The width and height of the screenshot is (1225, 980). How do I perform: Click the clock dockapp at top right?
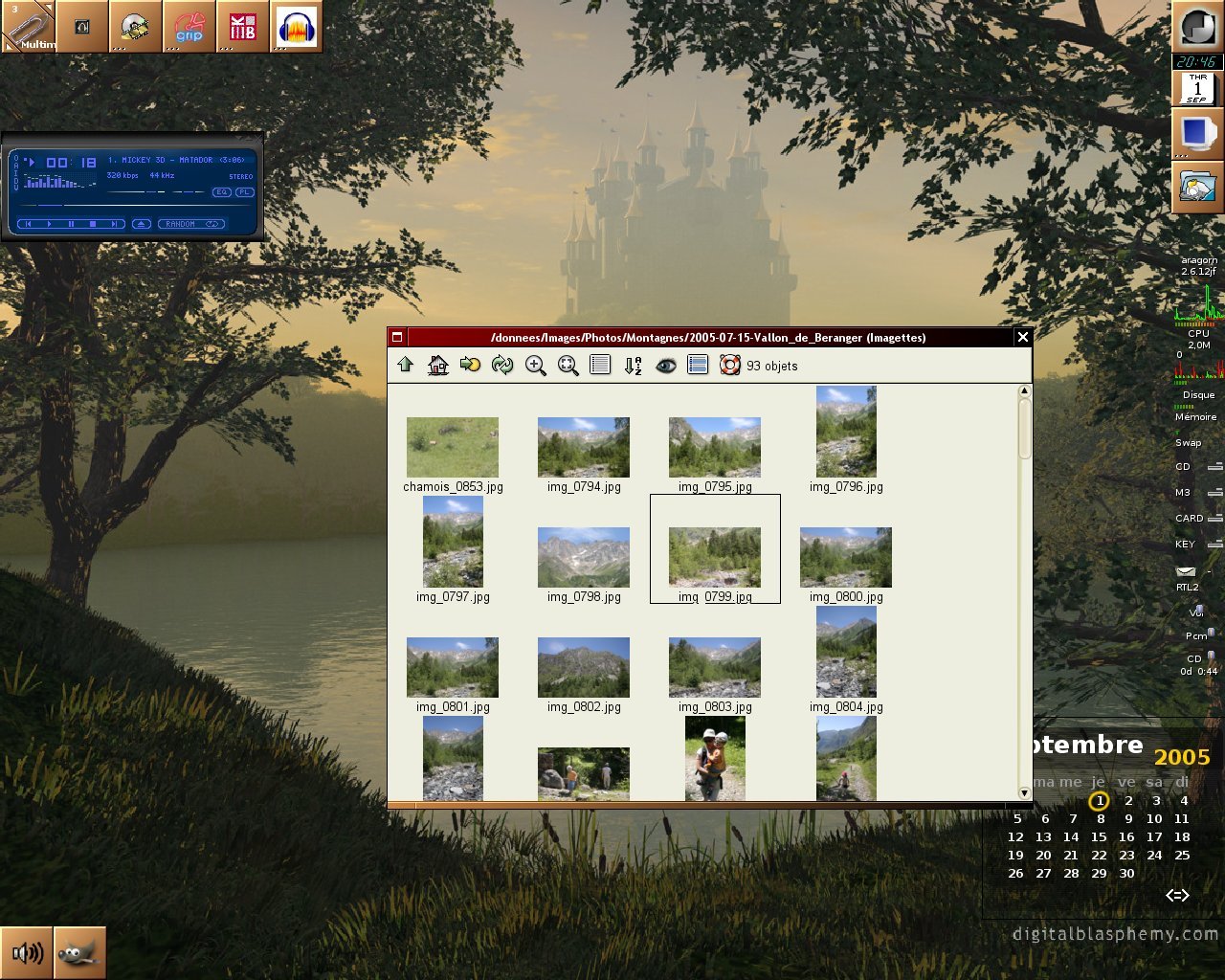1197,27
